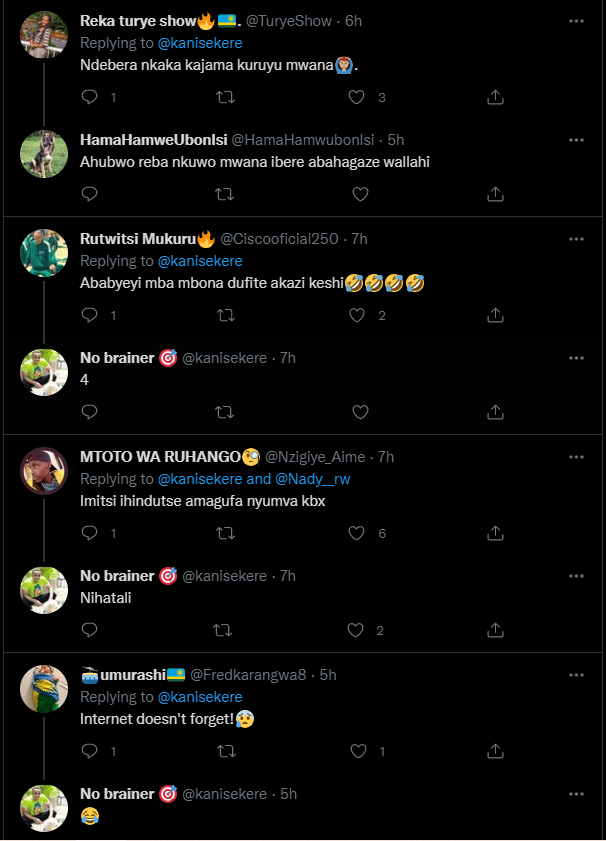View Rutwitsi Mukuru's profile avatar
The image size is (606, 841).
tap(44, 252)
